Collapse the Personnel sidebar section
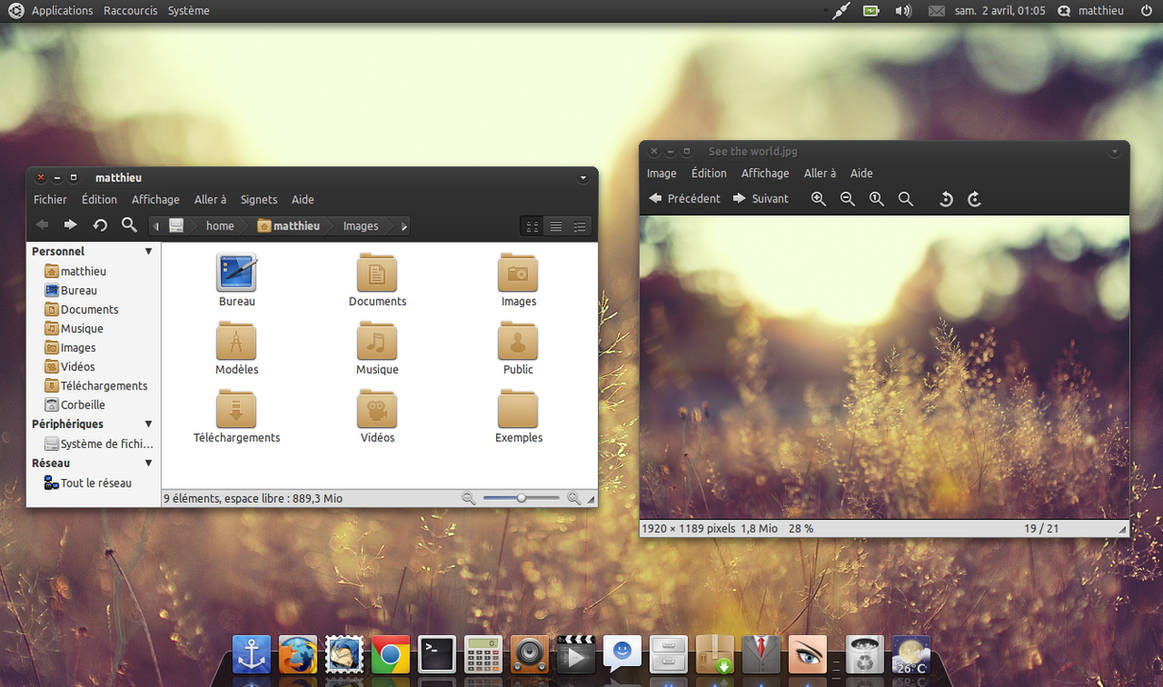 [148, 252]
